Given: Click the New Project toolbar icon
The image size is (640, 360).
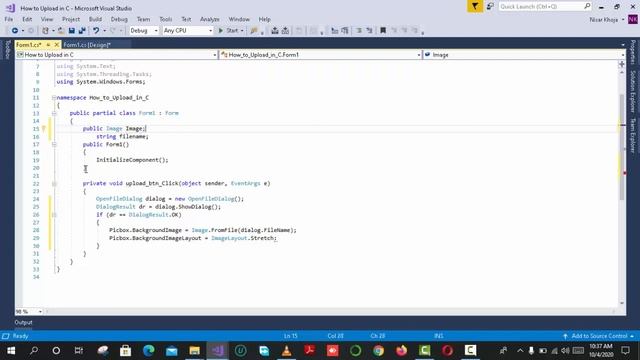Looking at the screenshot, I should pos(45,31).
